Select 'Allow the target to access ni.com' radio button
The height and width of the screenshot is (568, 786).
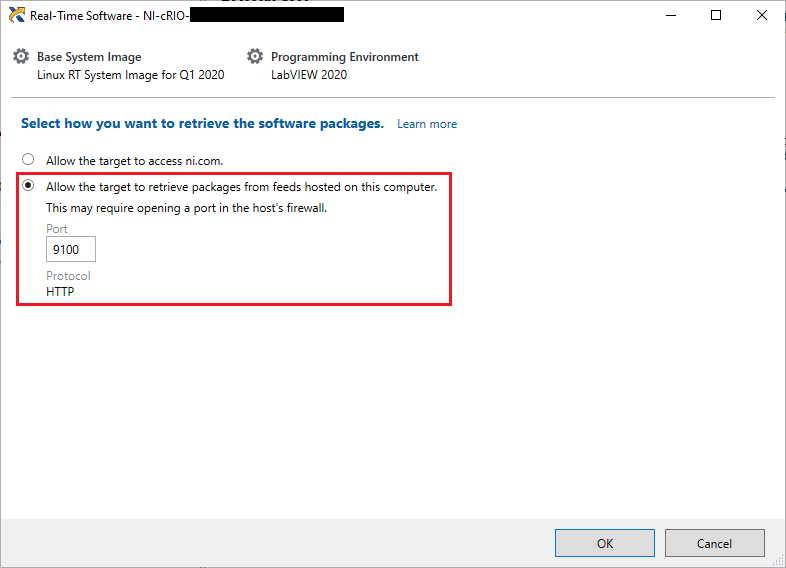click(x=28, y=159)
